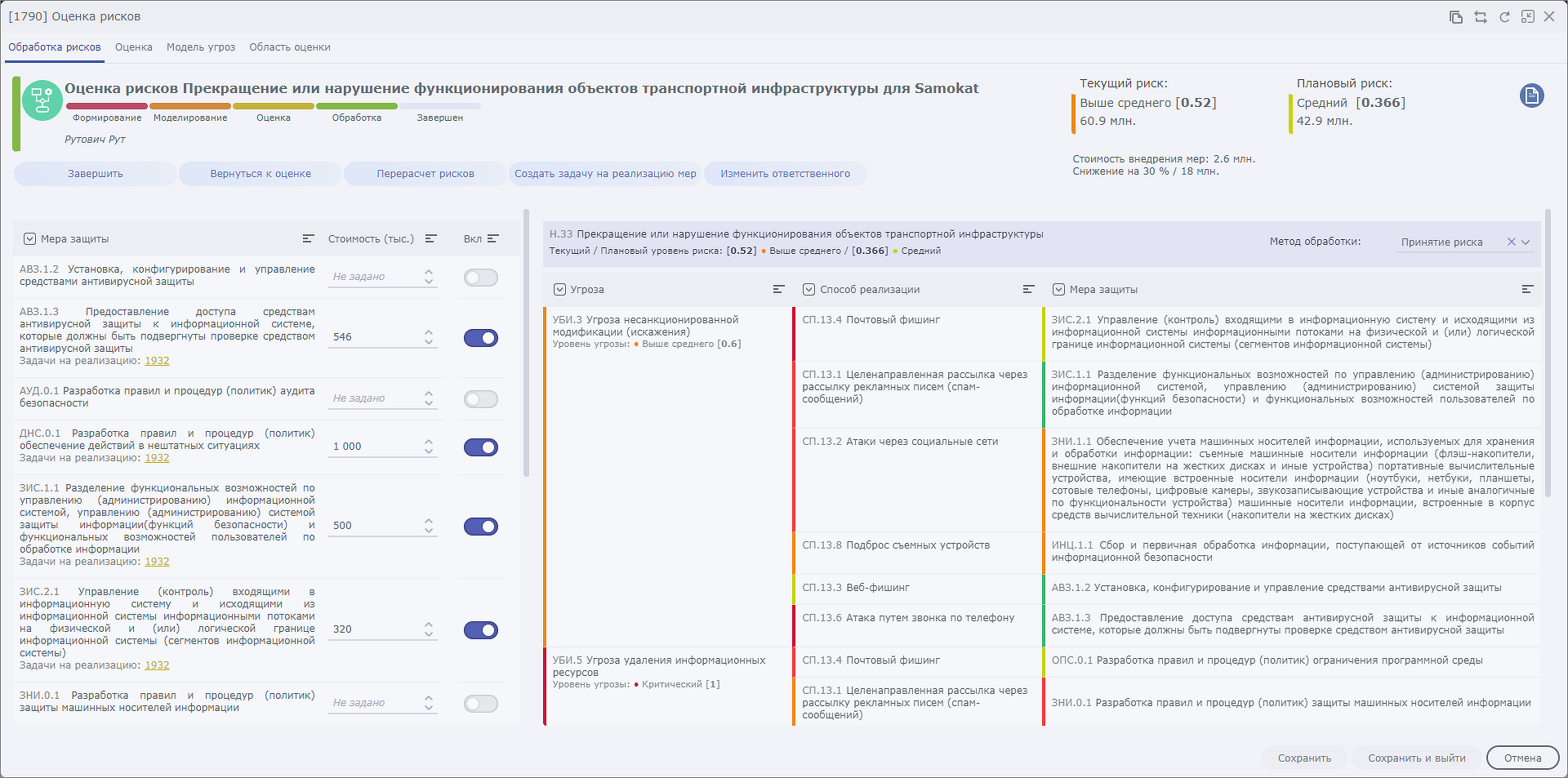
Task: Expand the Метод обработки dropdown
Action: point(1526,242)
